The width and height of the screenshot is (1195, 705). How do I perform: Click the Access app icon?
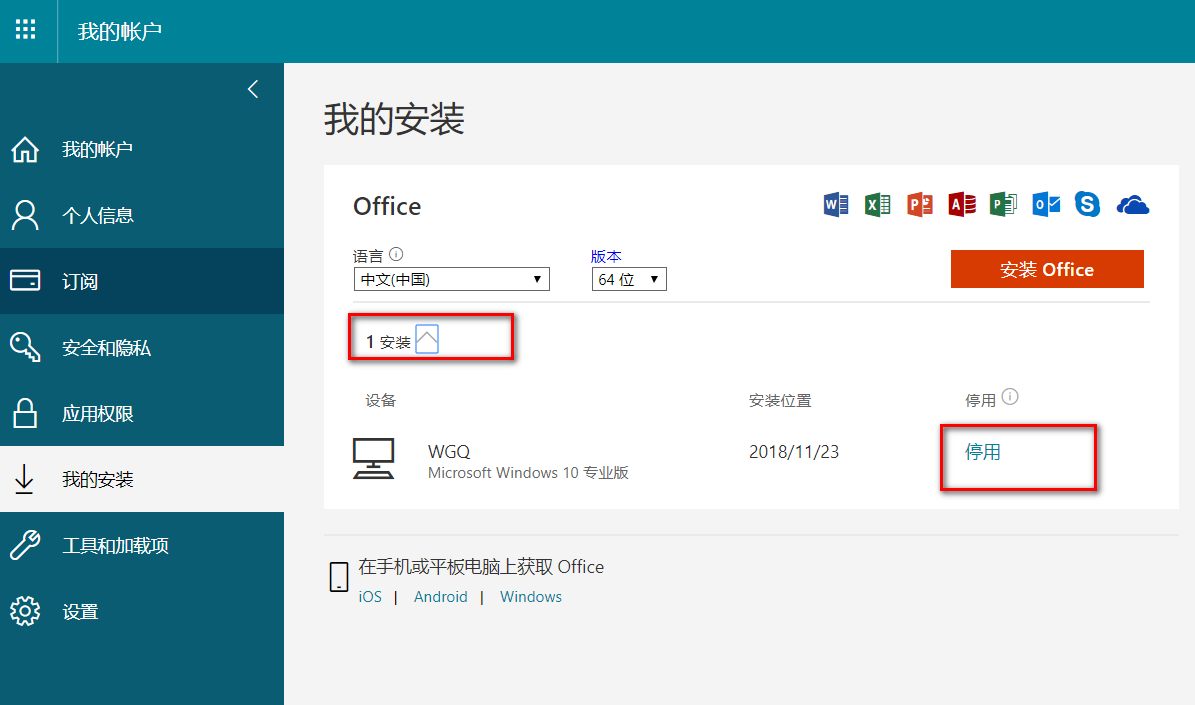(962, 204)
